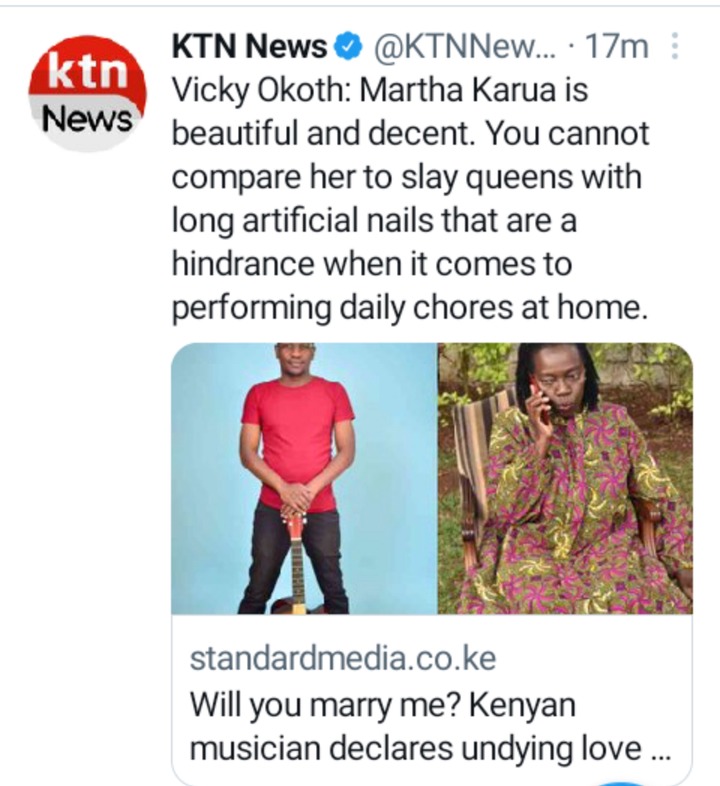Click the 17m timestamp
Viewport: 720px width, 786px height.
(x=617, y=47)
